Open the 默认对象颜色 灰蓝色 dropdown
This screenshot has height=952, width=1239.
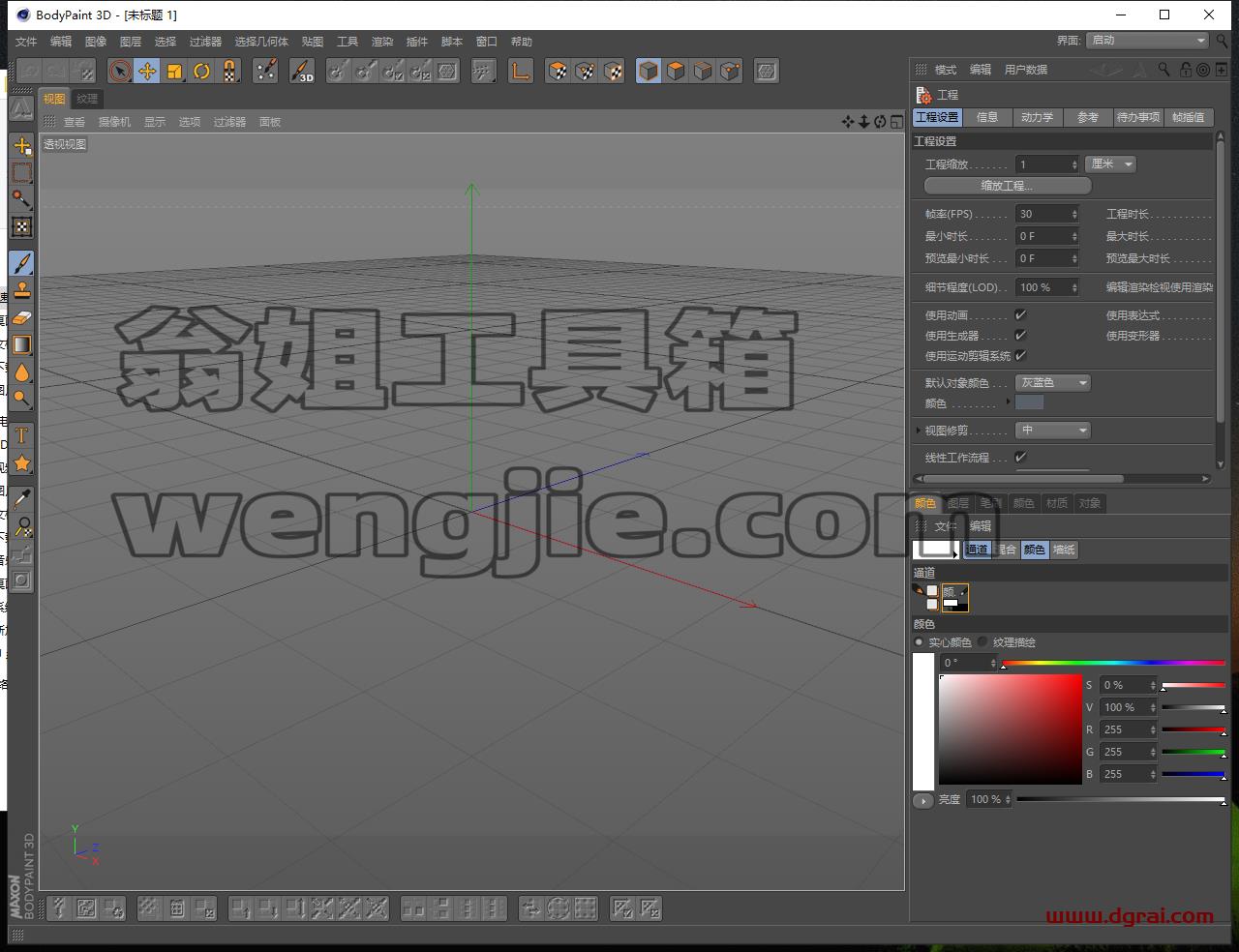coord(1053,383)
